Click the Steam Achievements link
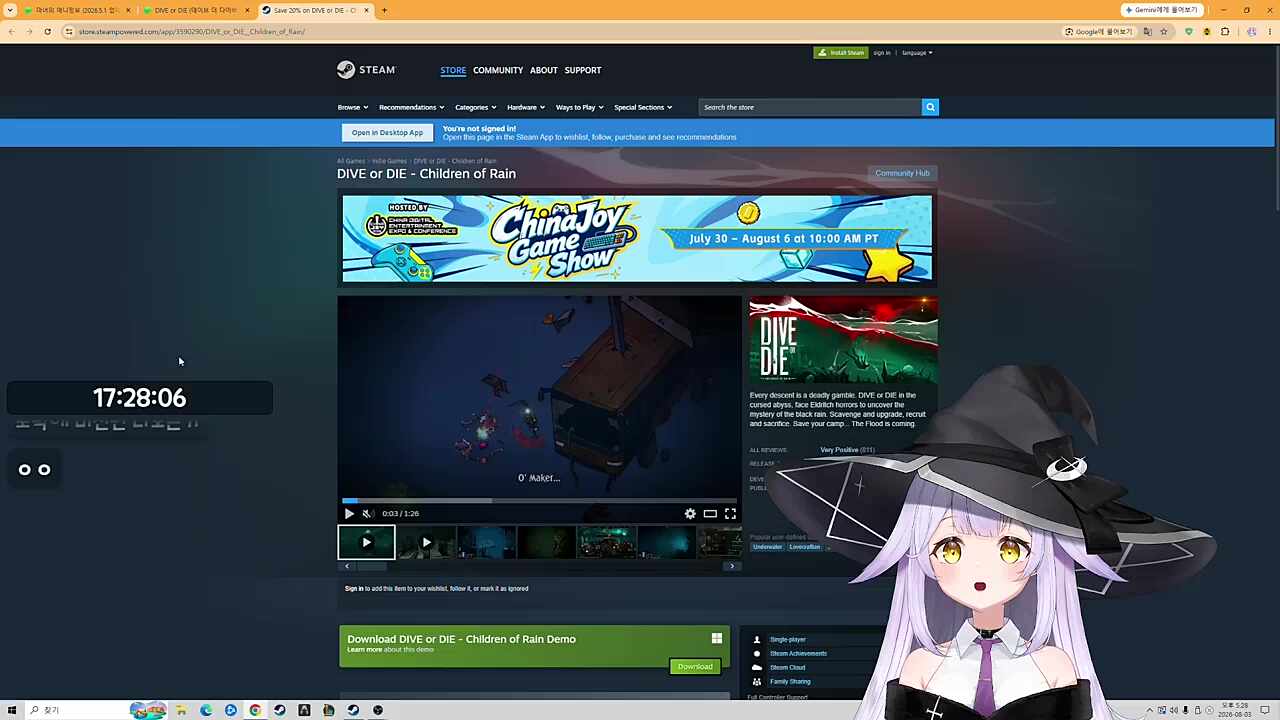Viewport: 1280px width, 720px height. click(798, 654)
